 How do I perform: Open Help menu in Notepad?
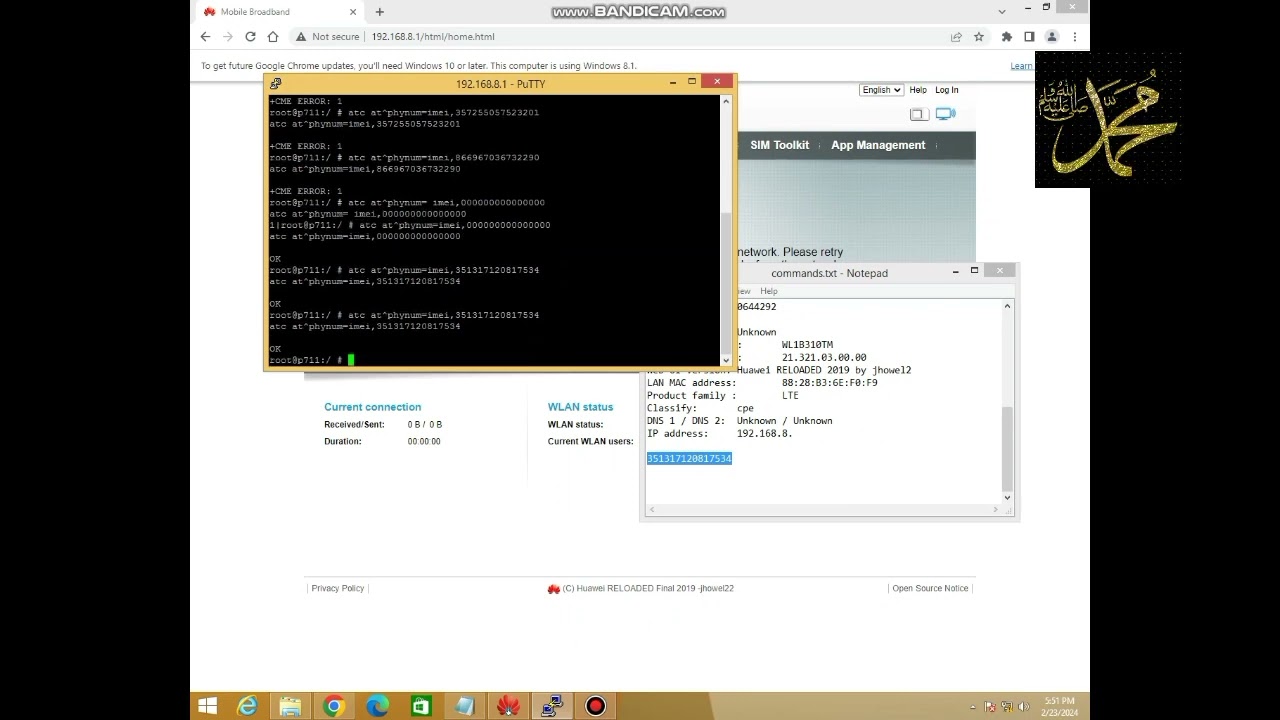point(768,291)
